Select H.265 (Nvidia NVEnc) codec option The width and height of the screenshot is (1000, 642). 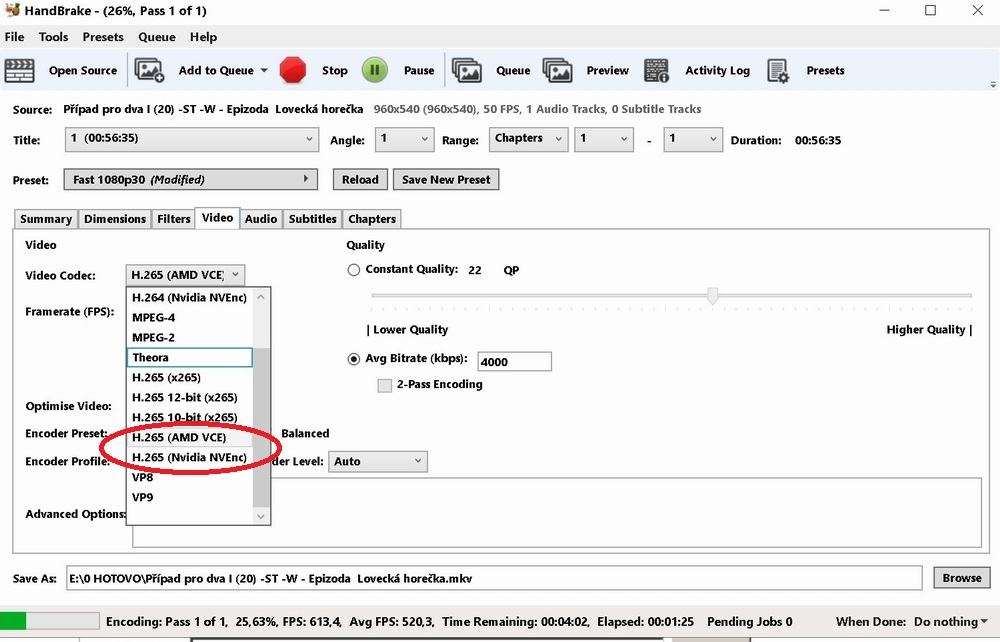(x=189, y=457)
